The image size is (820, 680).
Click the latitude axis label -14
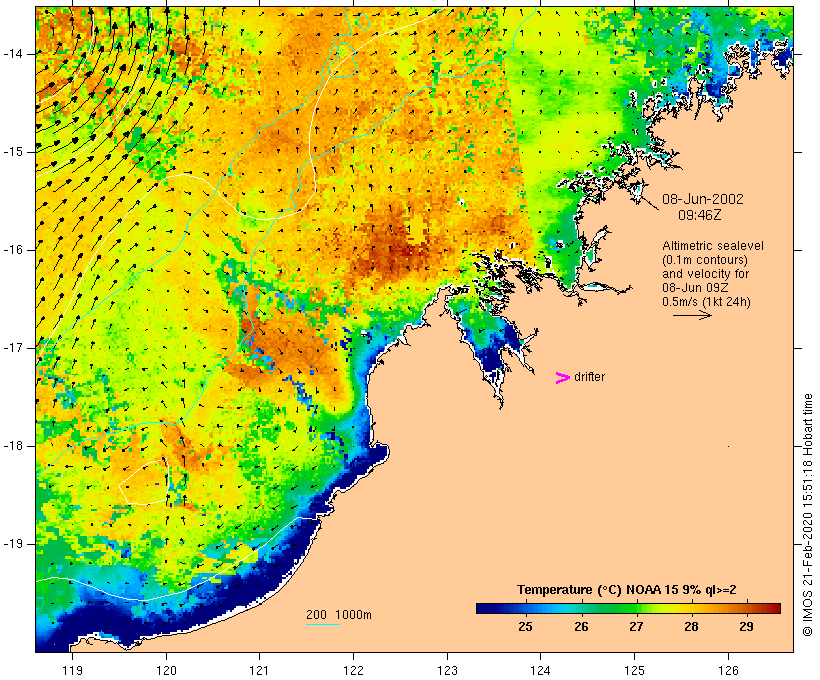13,54
